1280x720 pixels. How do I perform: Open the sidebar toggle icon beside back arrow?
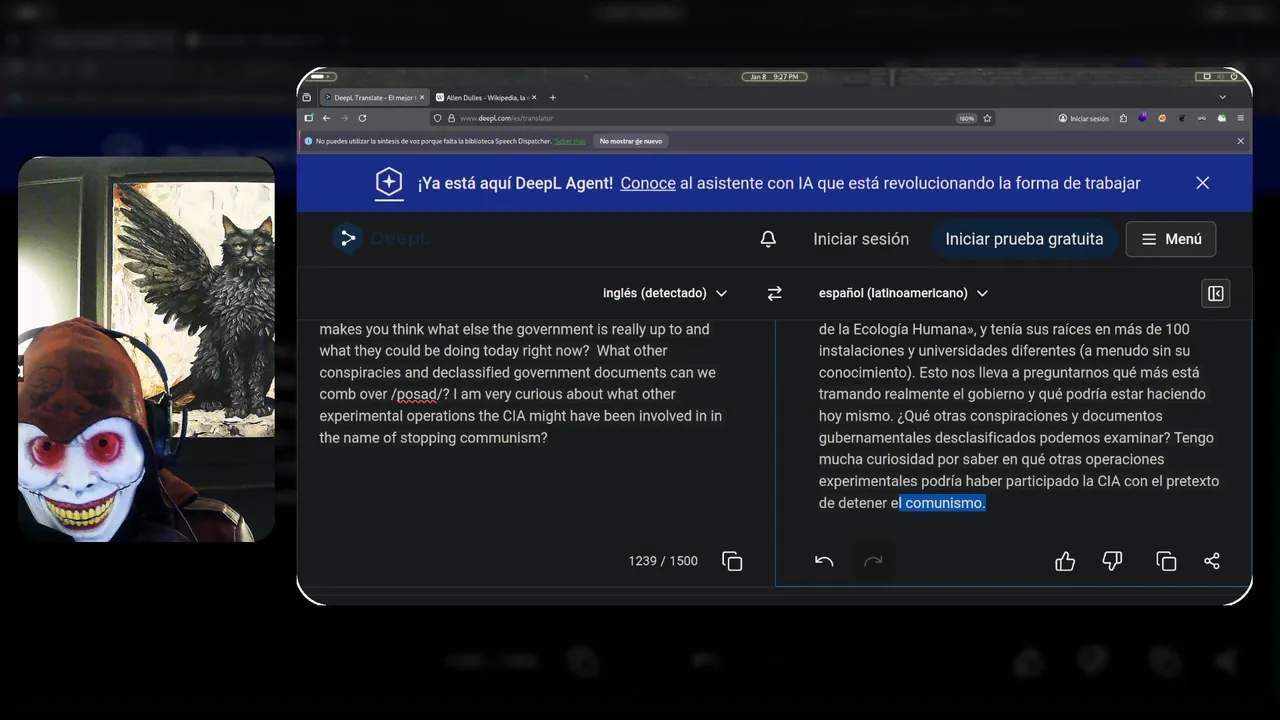click(x=308, y=118)
